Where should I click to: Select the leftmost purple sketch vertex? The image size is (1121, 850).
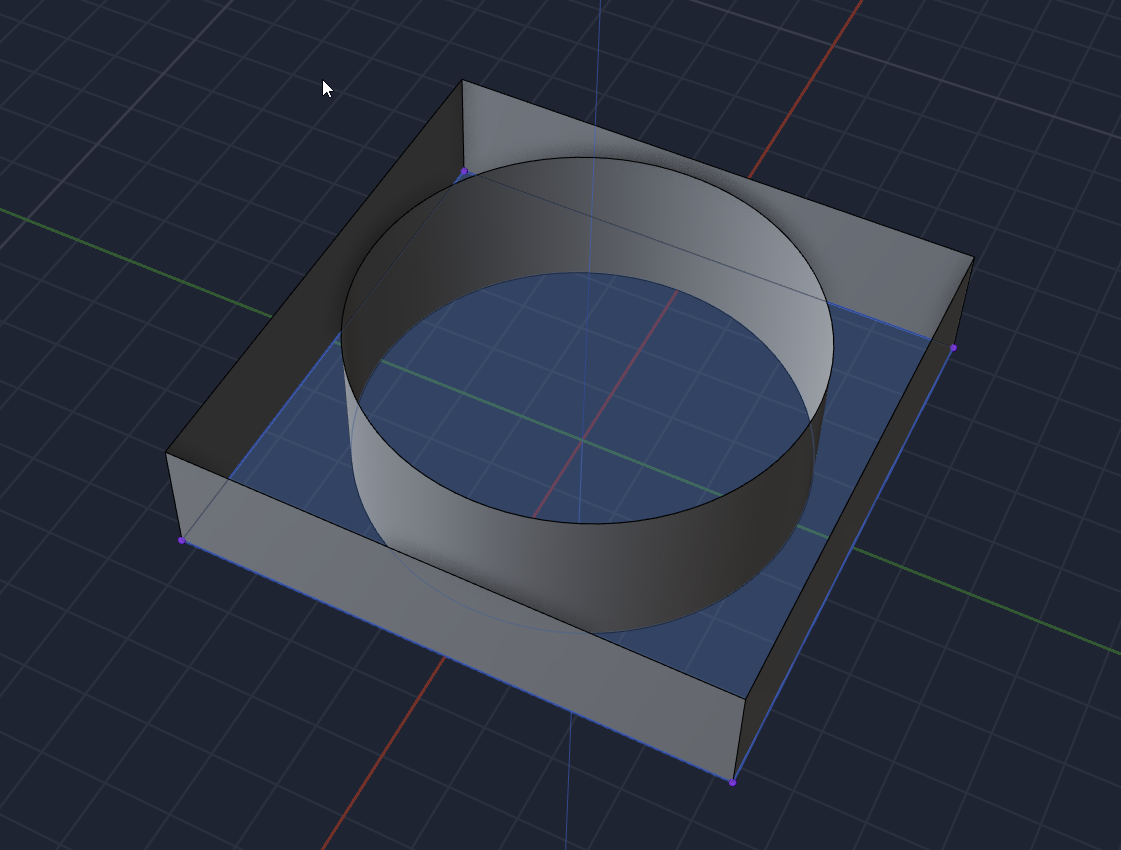181,540
